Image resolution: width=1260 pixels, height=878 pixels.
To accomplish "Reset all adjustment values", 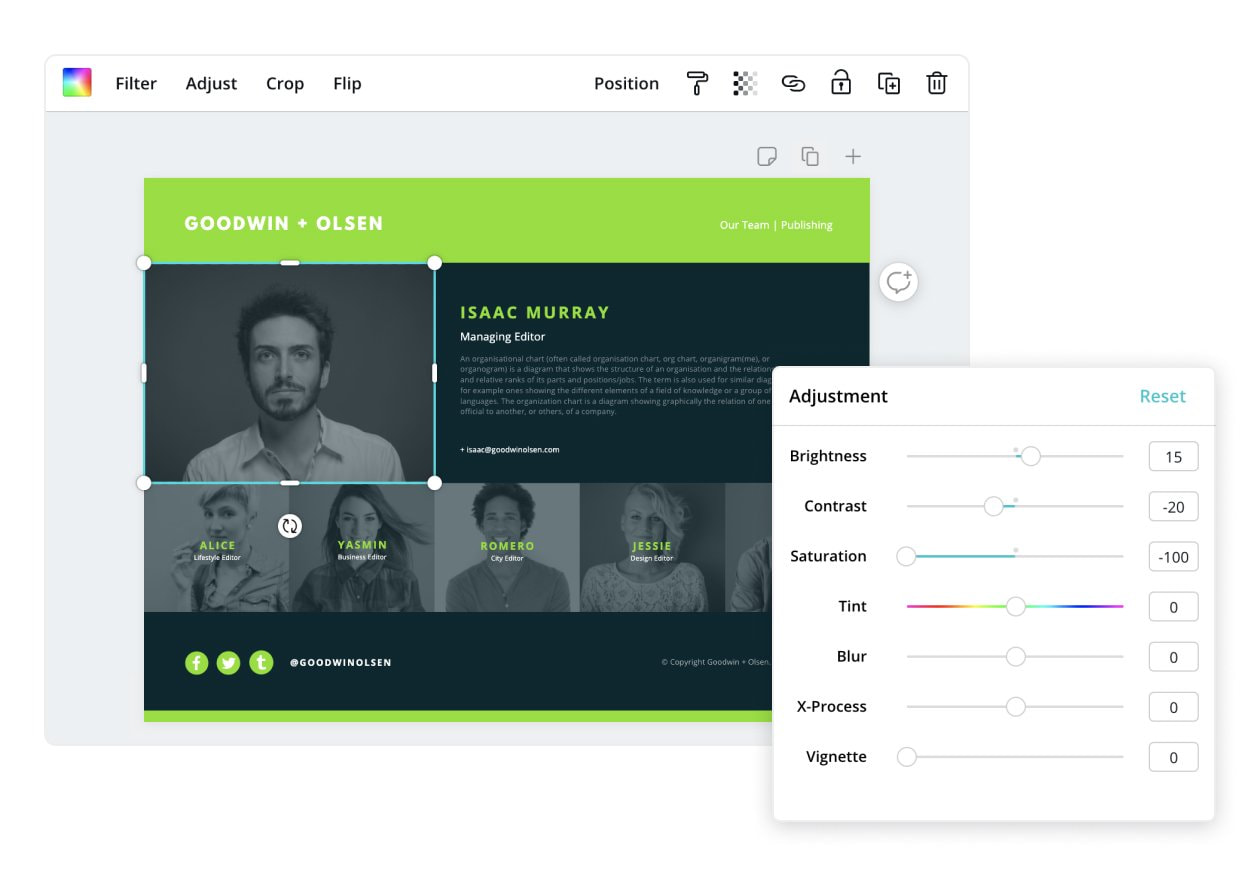I will tap(1162, 396).
